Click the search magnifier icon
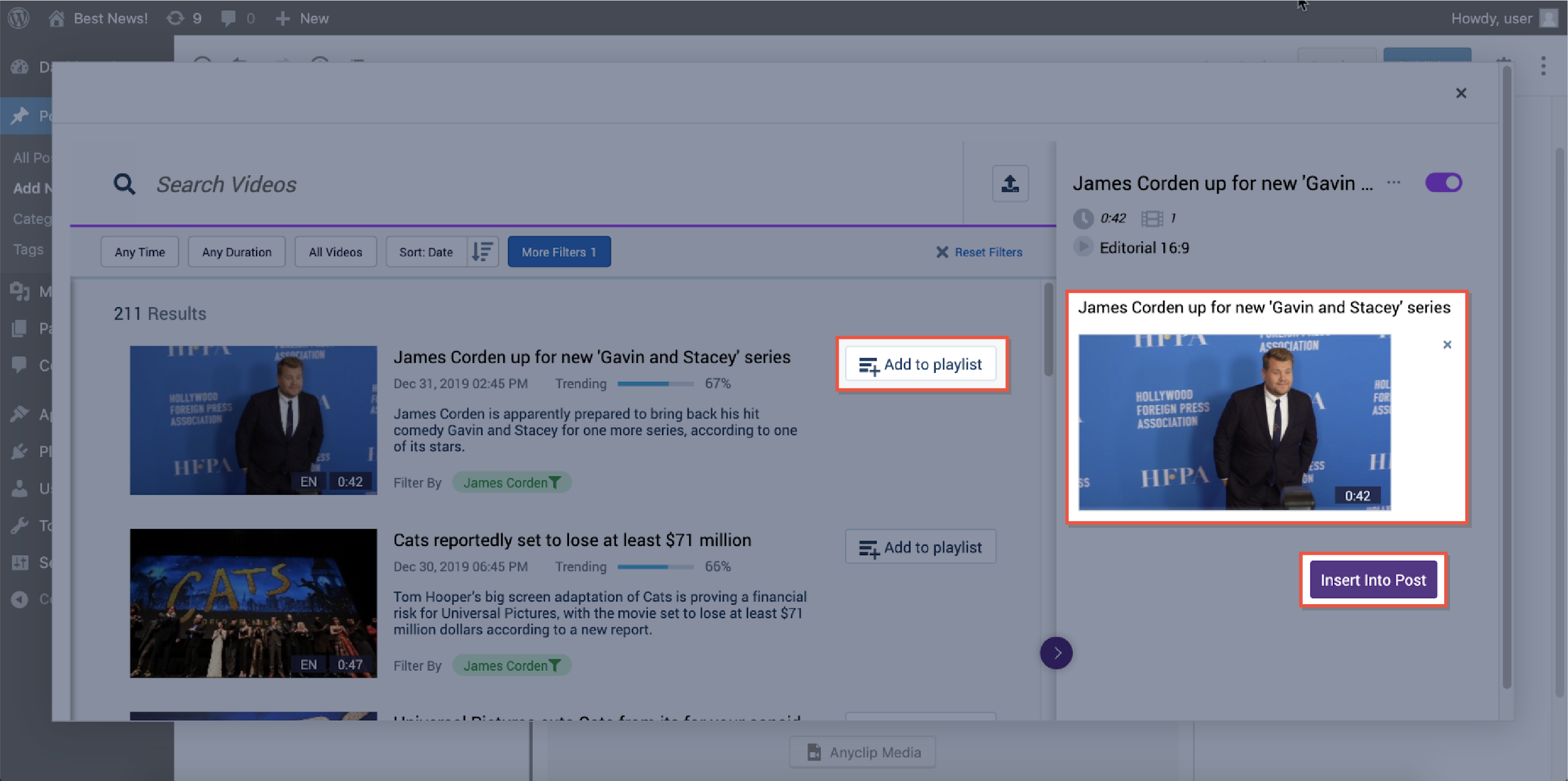Image resolution: width=1568 pixels, height=781 pixels. (124, 184)
